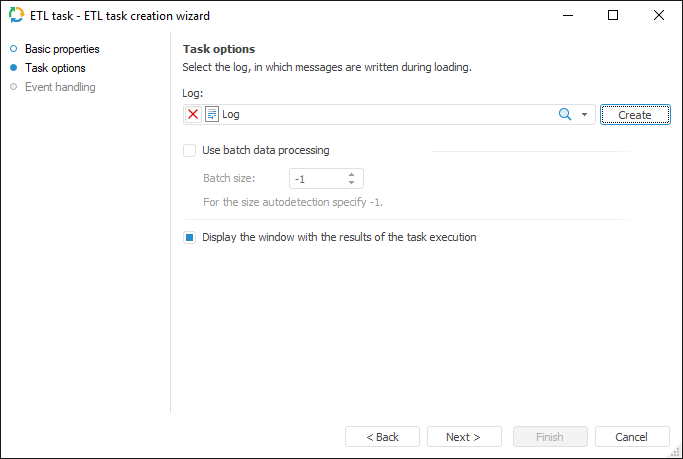The width and height of the screenshot is (683, 459).
Task: Minimize the wizard window
Action: pos(567,16)
